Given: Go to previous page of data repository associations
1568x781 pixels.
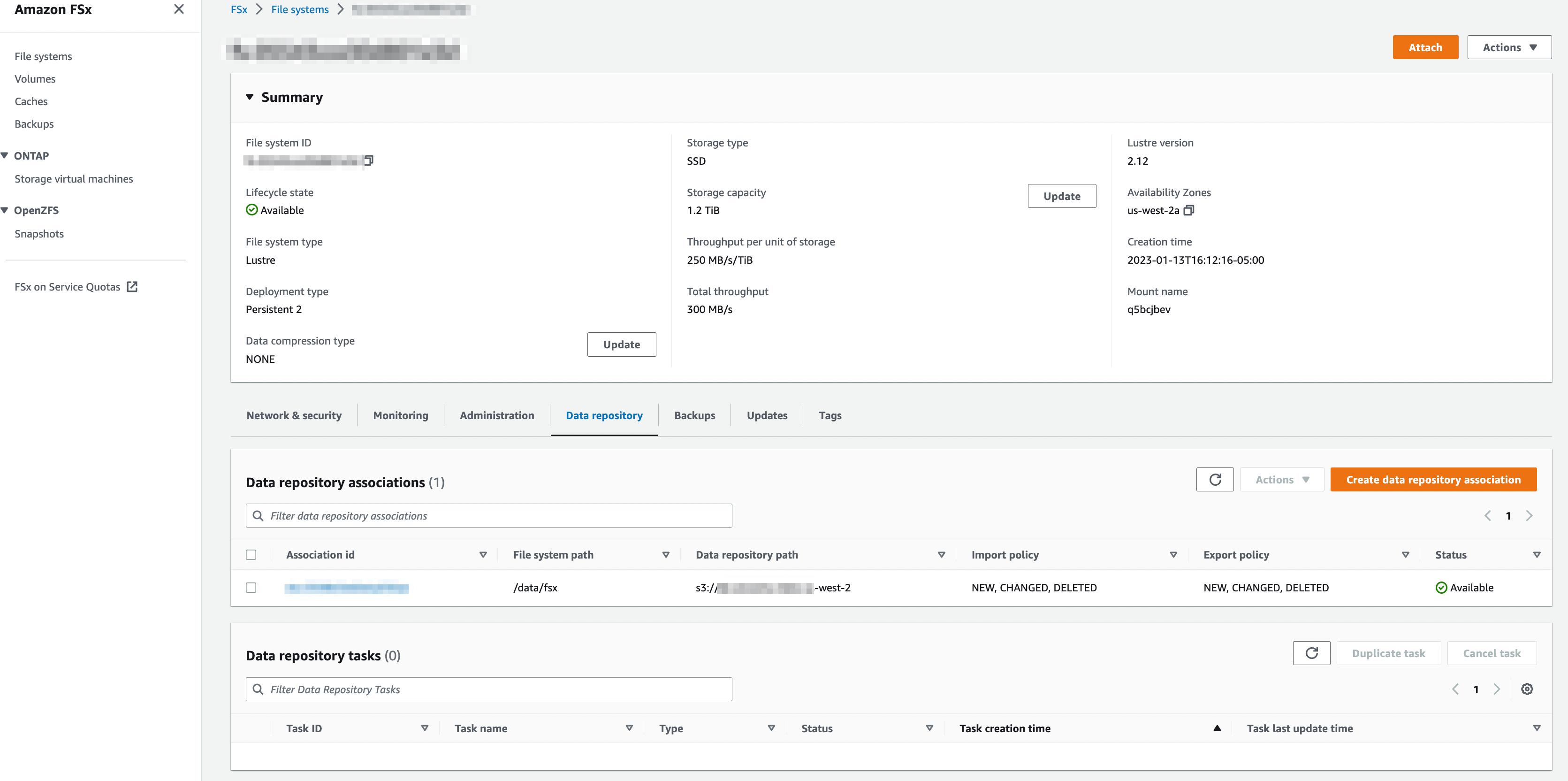Looking at the screenshot, I should pos(1487,516).
